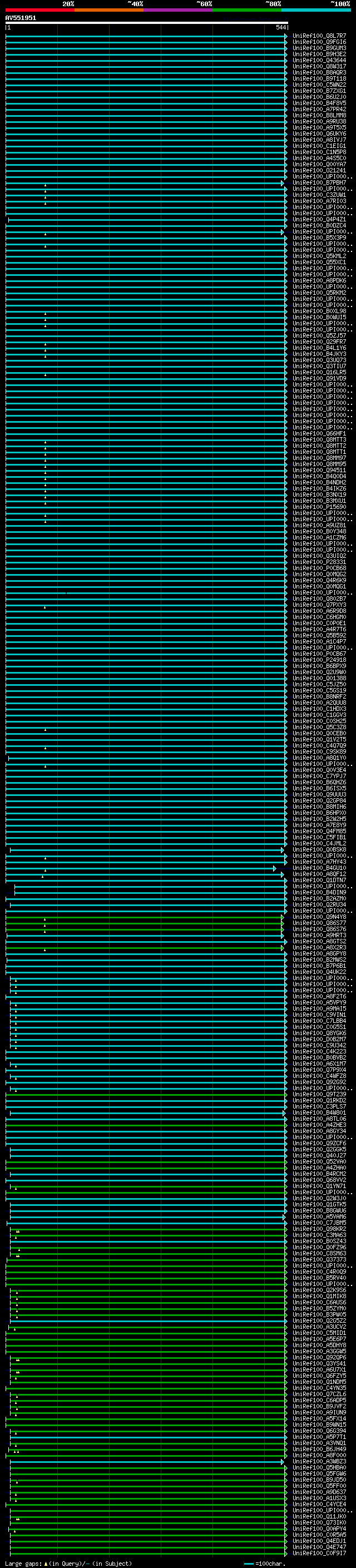The height and width of the screenshot is (1568, 356).
Task: Click hit label UniRef100_C9SK89
Action: coord(319,752)
